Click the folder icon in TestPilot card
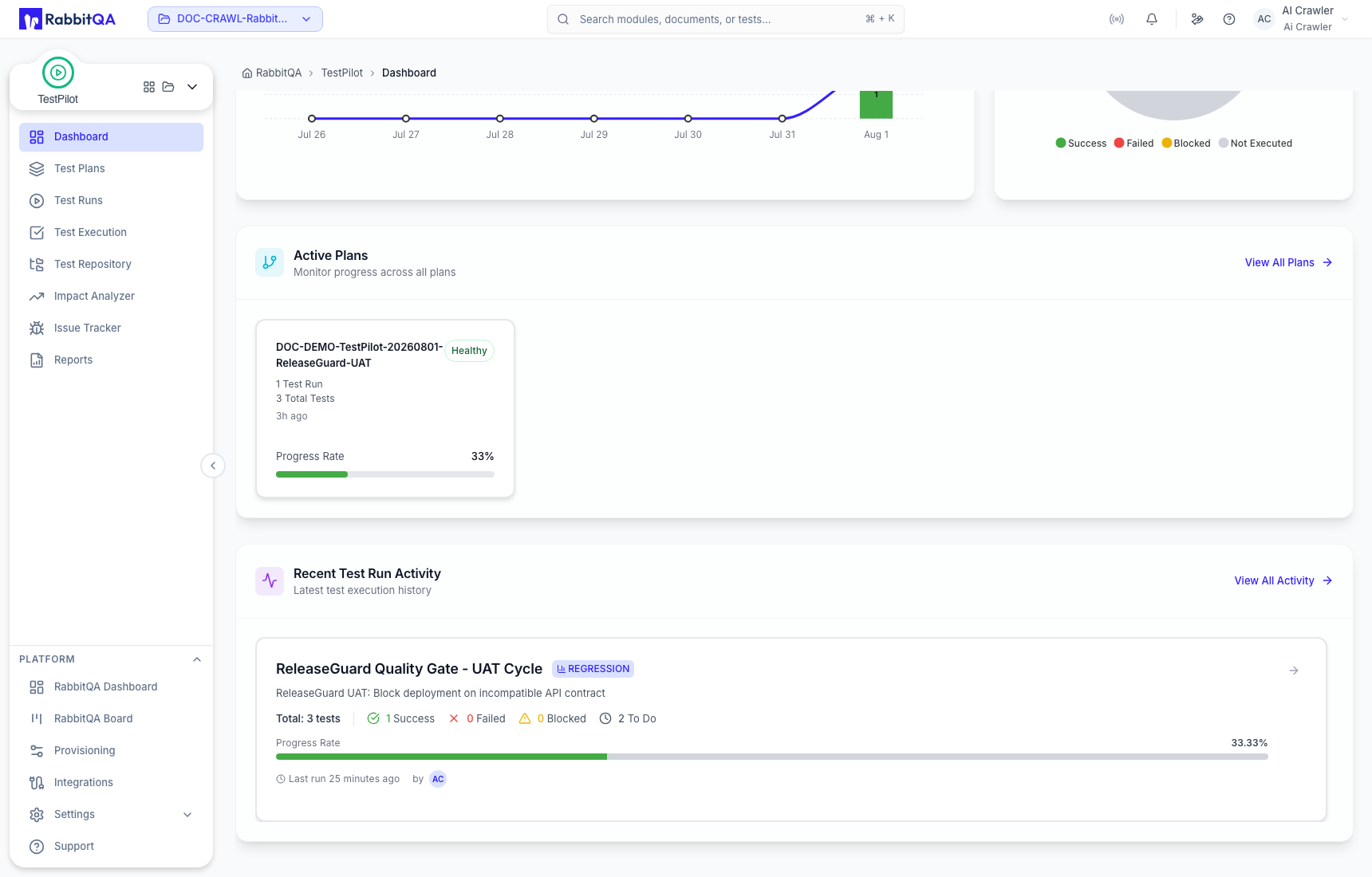Screen dimensions: 1372x877 (168, 87)
